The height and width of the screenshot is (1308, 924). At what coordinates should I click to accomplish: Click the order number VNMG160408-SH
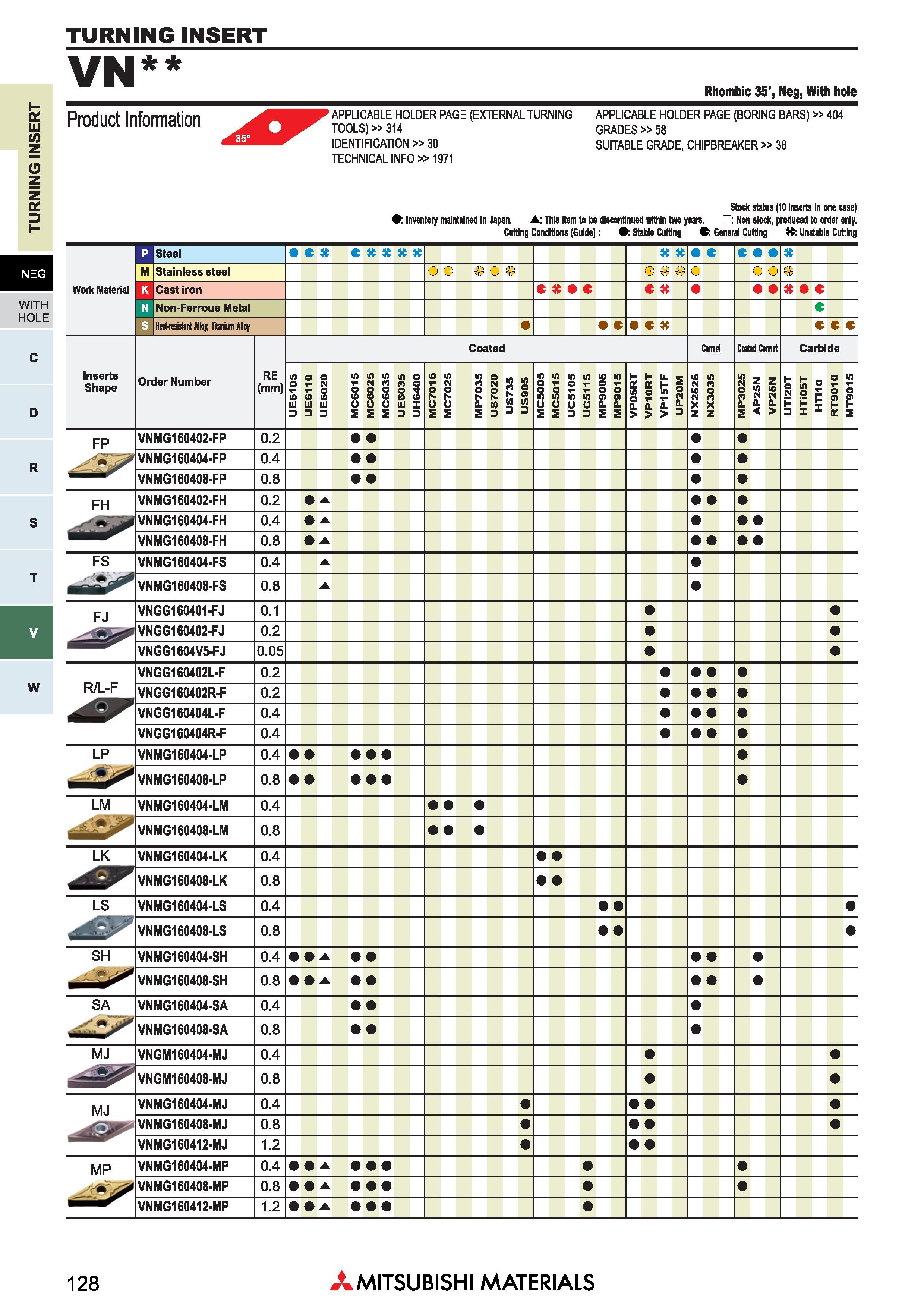click(x=183, y=981)
